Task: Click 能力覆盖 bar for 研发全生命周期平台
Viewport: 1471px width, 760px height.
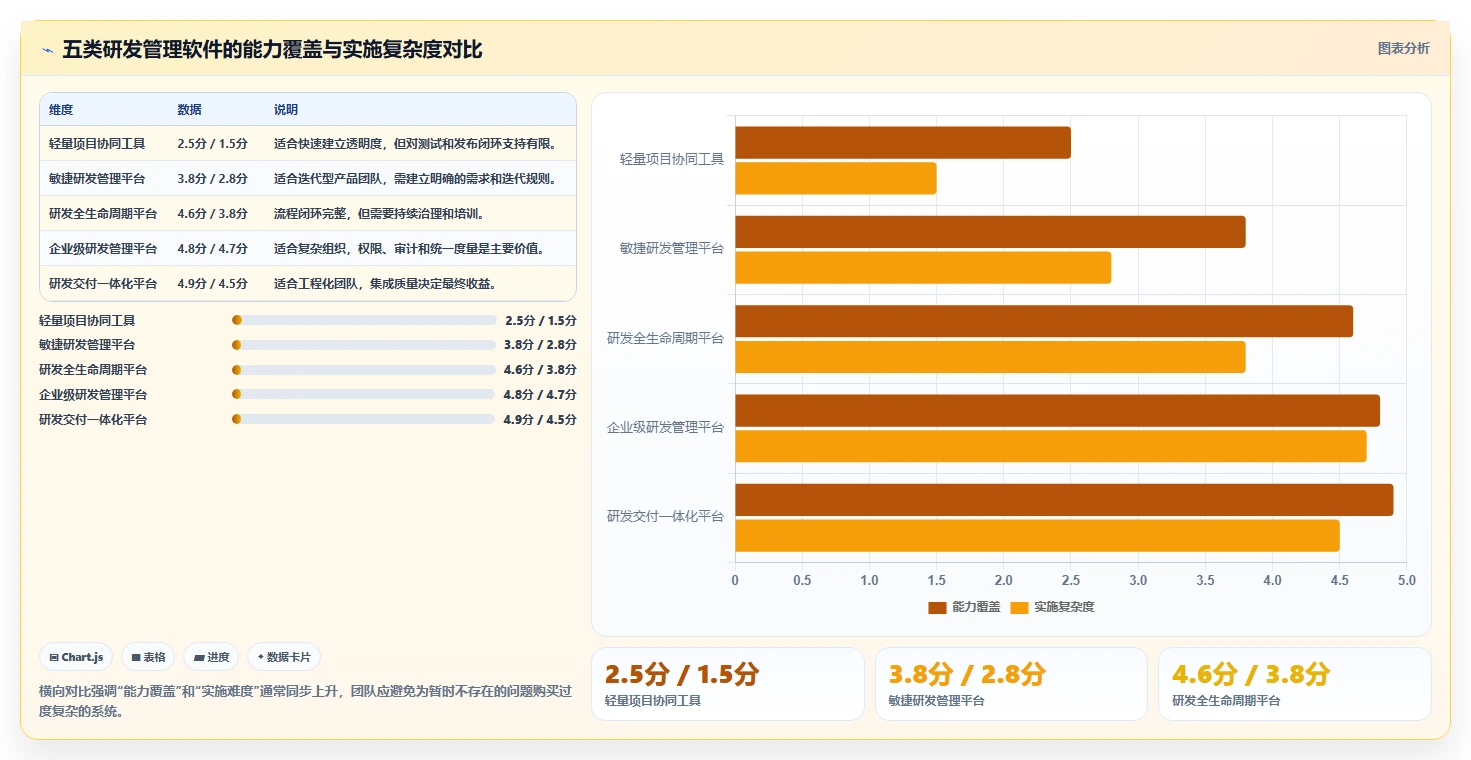Action: point(1044,321)
